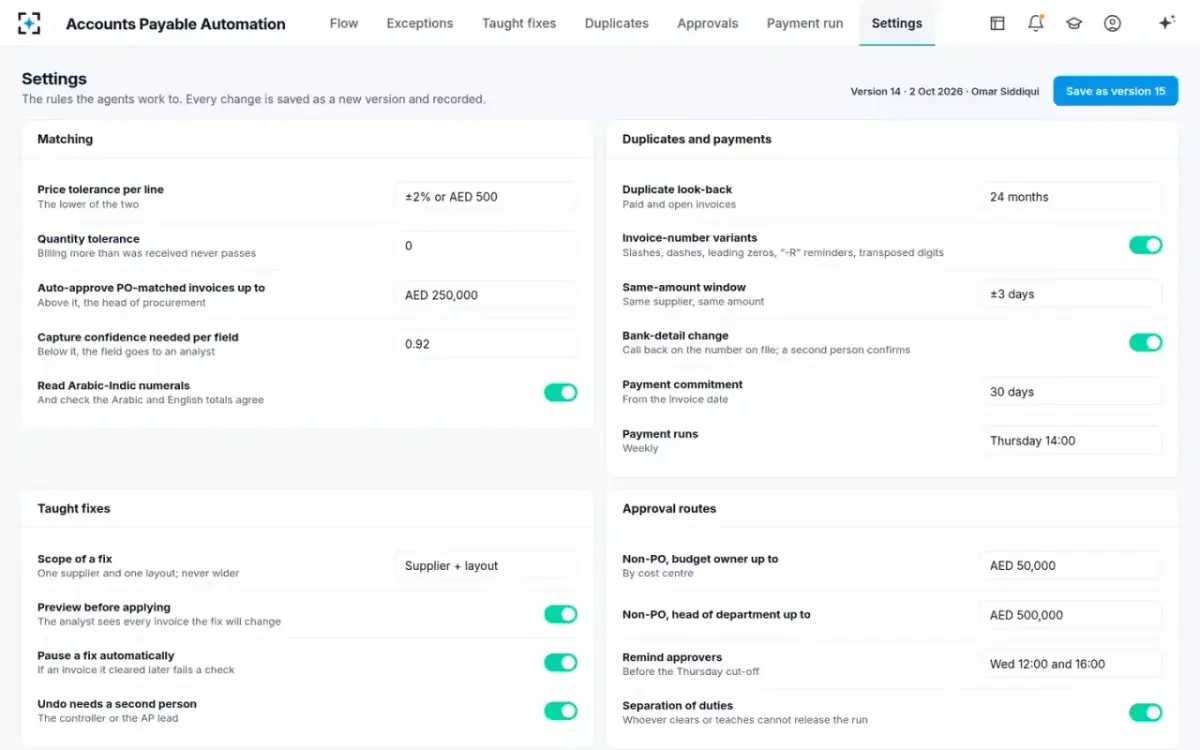Image resolution: width=1200 pixels, height=750 pixels.
Task: Open Payment runs Thursday 14:00 field
Action: pyautogui.click(x=1071, y=441)
